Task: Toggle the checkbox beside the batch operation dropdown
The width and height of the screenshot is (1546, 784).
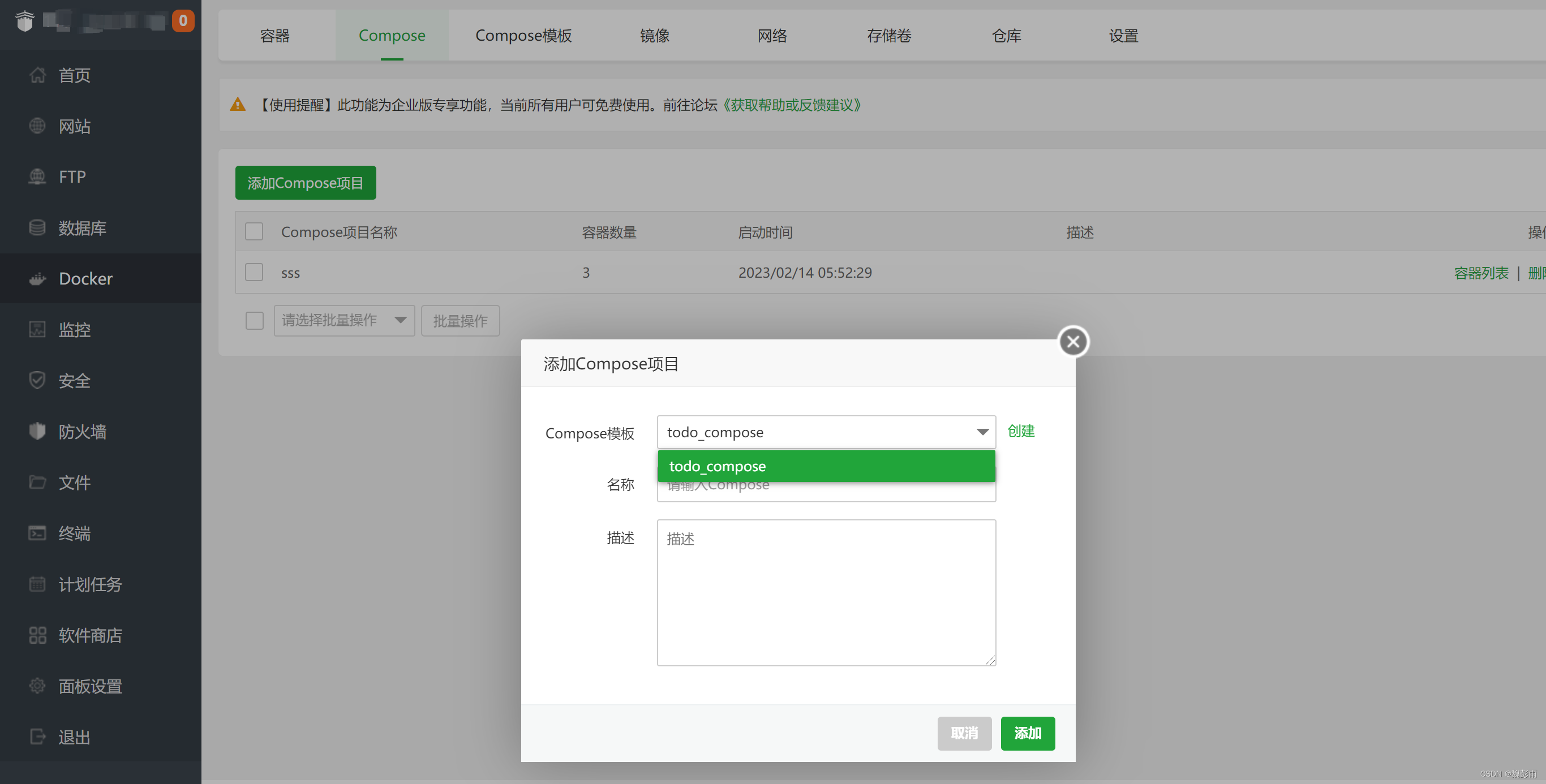Action: click(x=255, y=320)
